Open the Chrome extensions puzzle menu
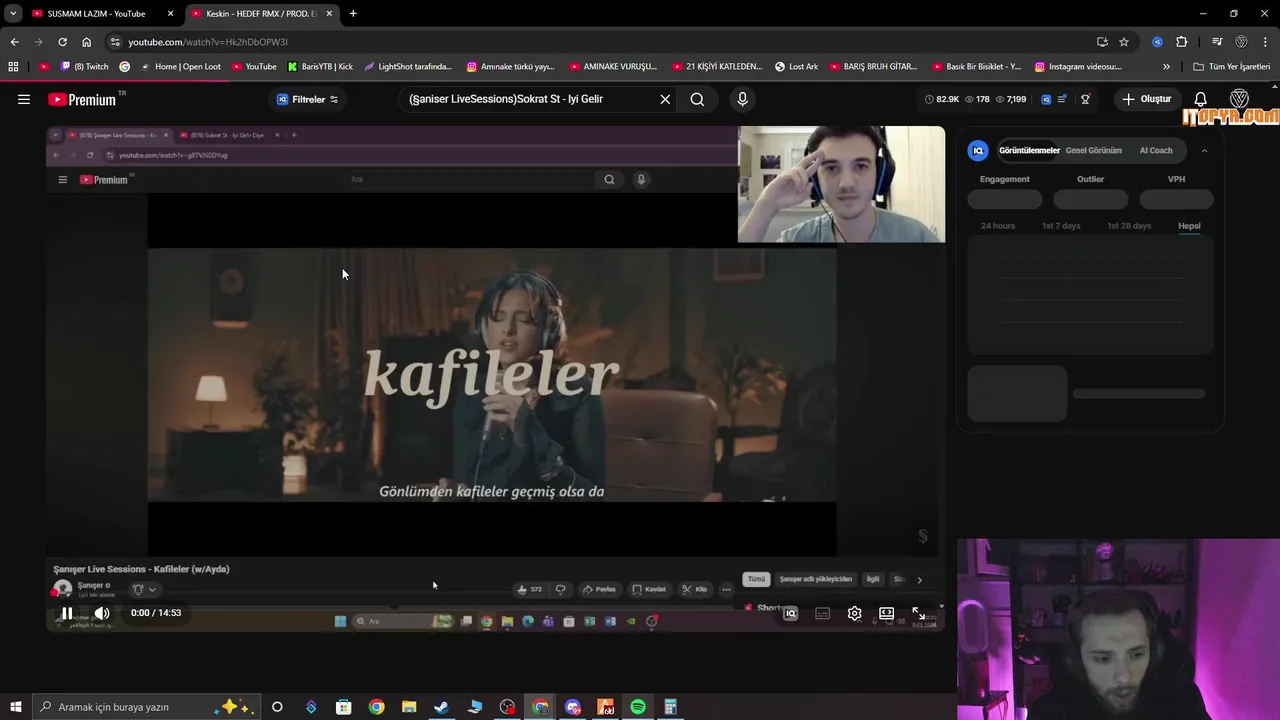This screenshot has height=720, width=1280. click(1181, 42)
